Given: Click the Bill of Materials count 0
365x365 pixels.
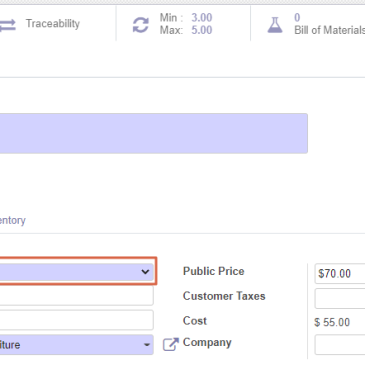Looking at the screenshot, I should 297,18.
